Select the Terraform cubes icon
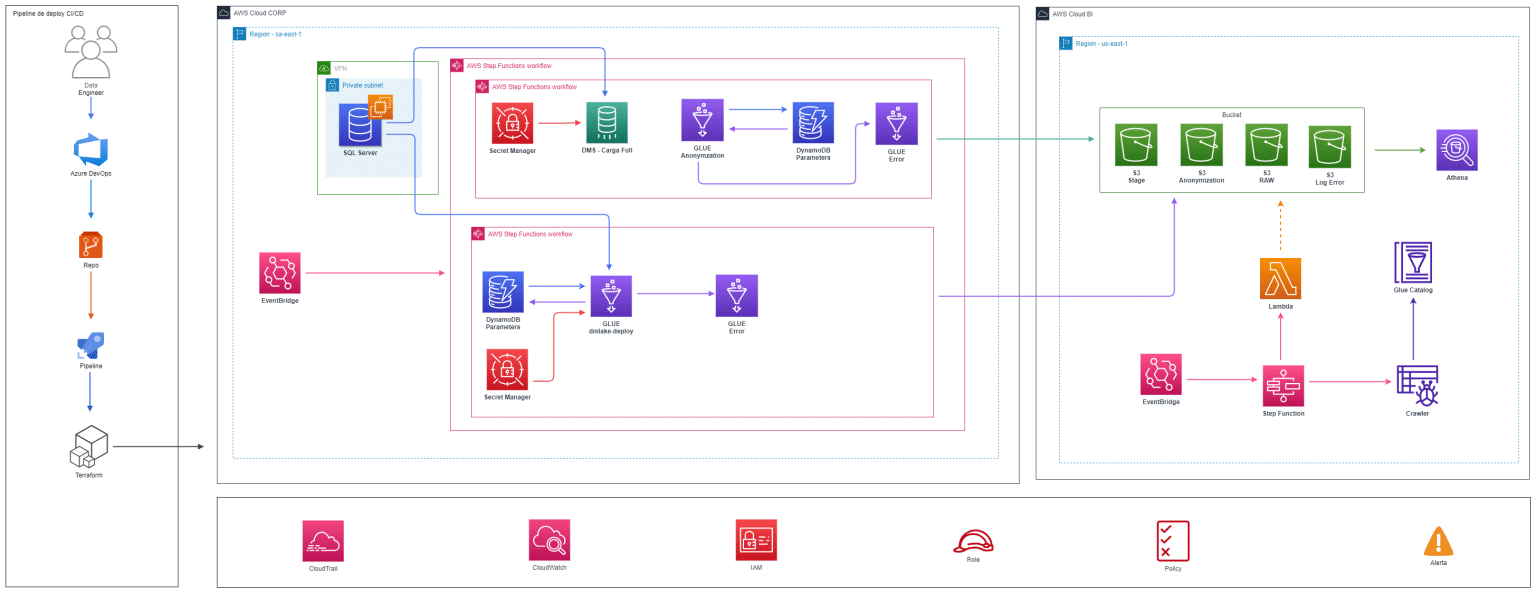Viewport: 1536px width, 593px height. 88,447
